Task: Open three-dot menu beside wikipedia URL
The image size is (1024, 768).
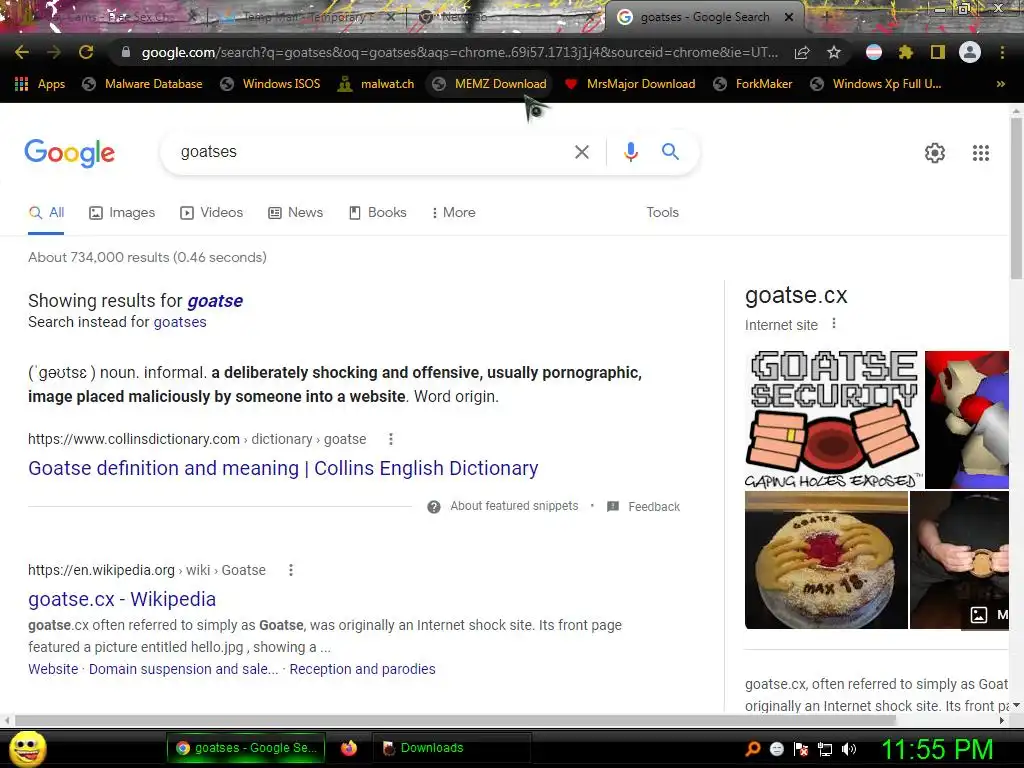Action: click(291, 570)
